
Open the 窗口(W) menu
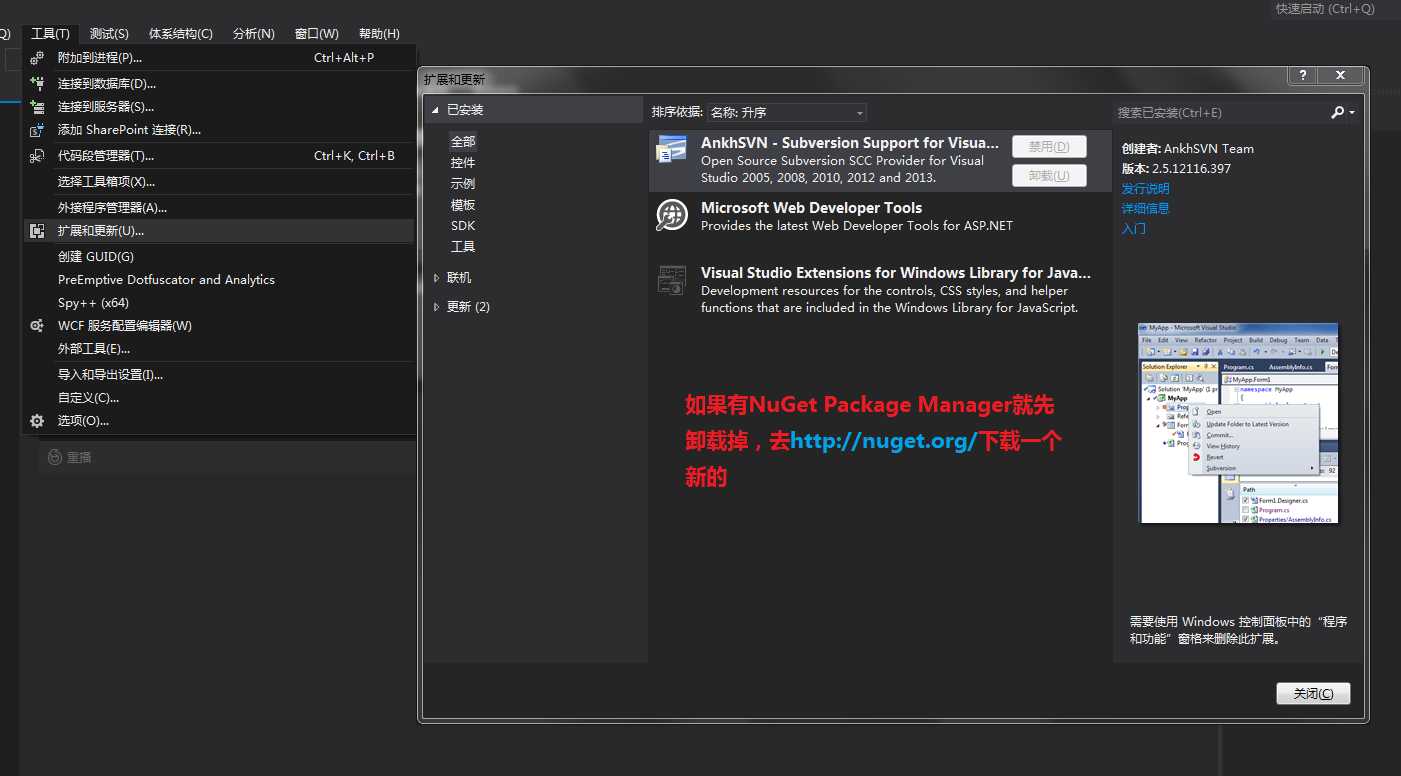click(317, 34)
